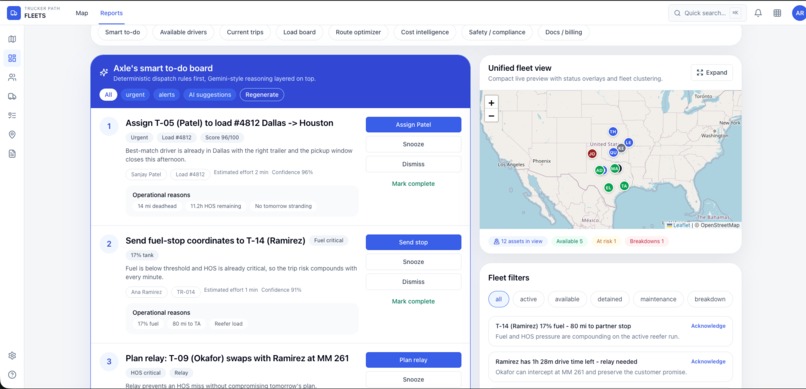Select the available fleet filter
Image resolution: width=806 pixels, height=389 pixels.
coord(567,299)
